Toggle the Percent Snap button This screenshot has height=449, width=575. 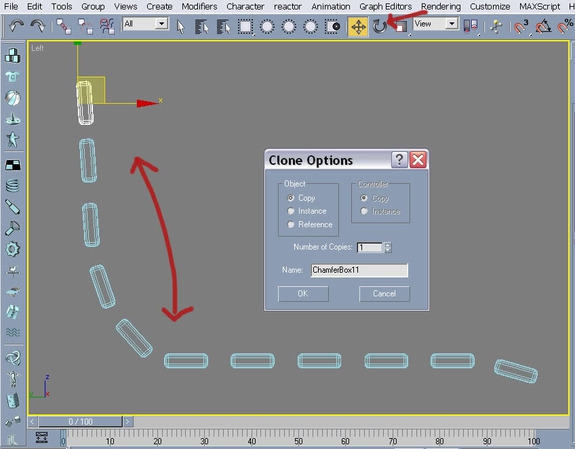pos(566,26)
